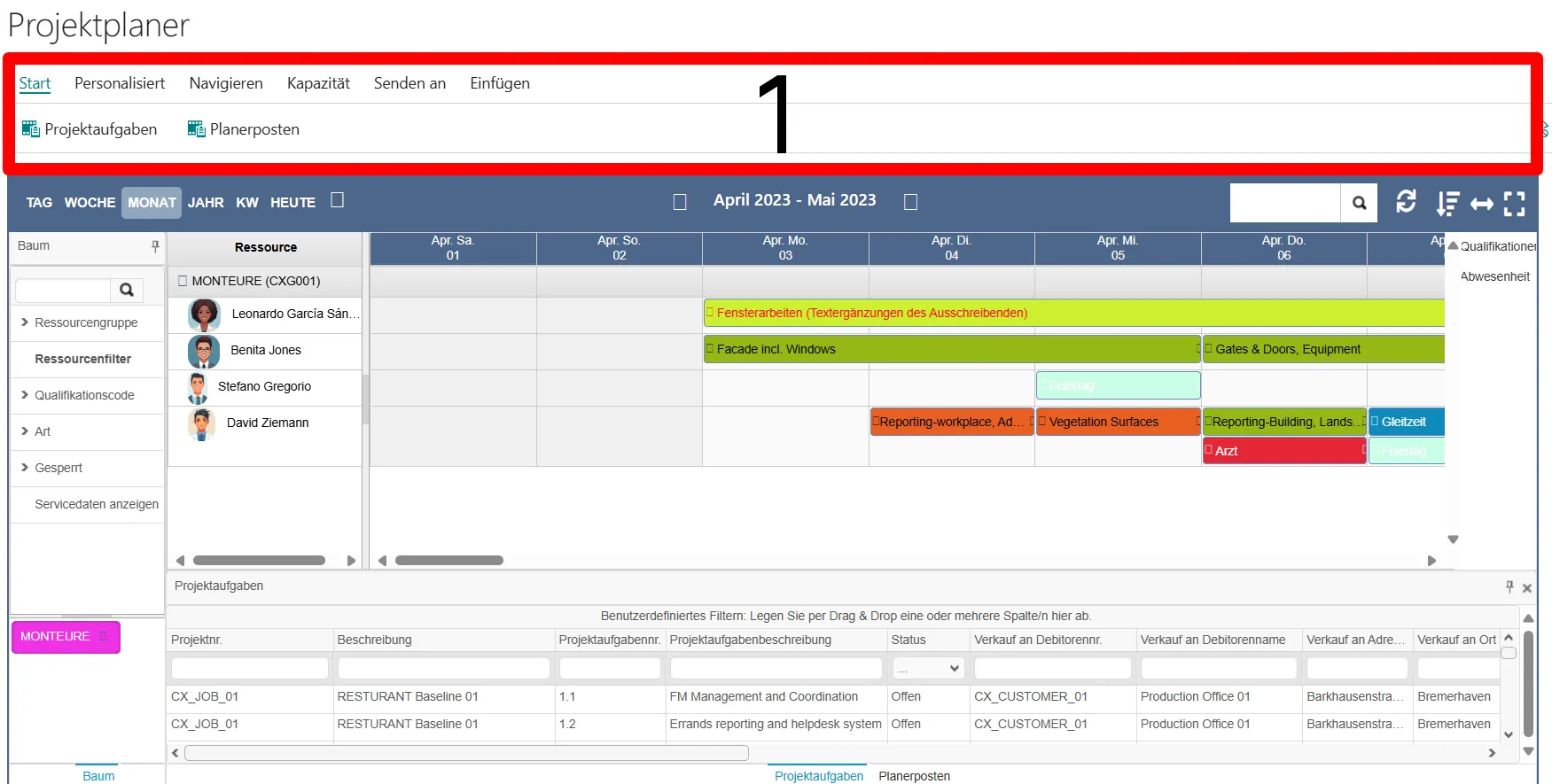The width and height of the screenshot is (1552, 784).
Task: Switch to the Planerposten tab at bottom
Action: (914, 776)
